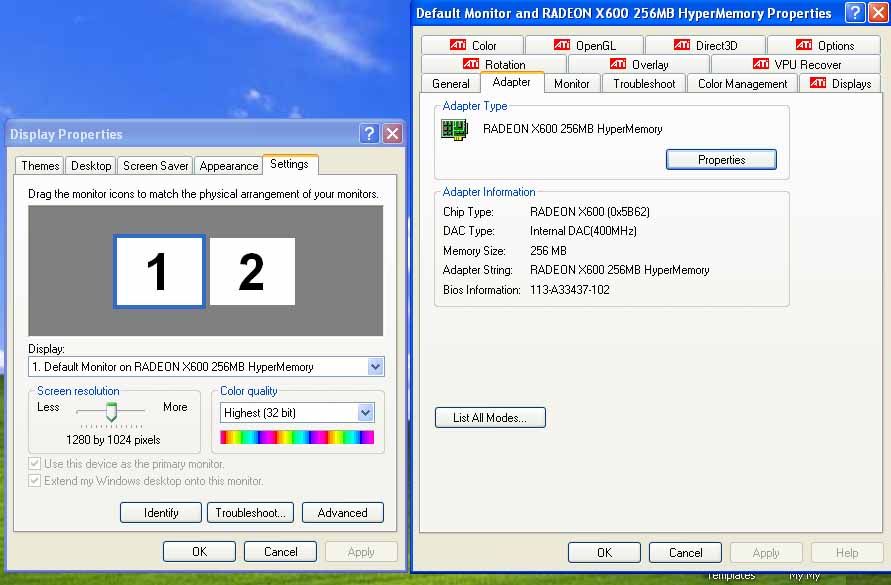Click Troubleshoot... button in Display Properties
The width and height of the screenshot is (891, 585).
(250, 513)
